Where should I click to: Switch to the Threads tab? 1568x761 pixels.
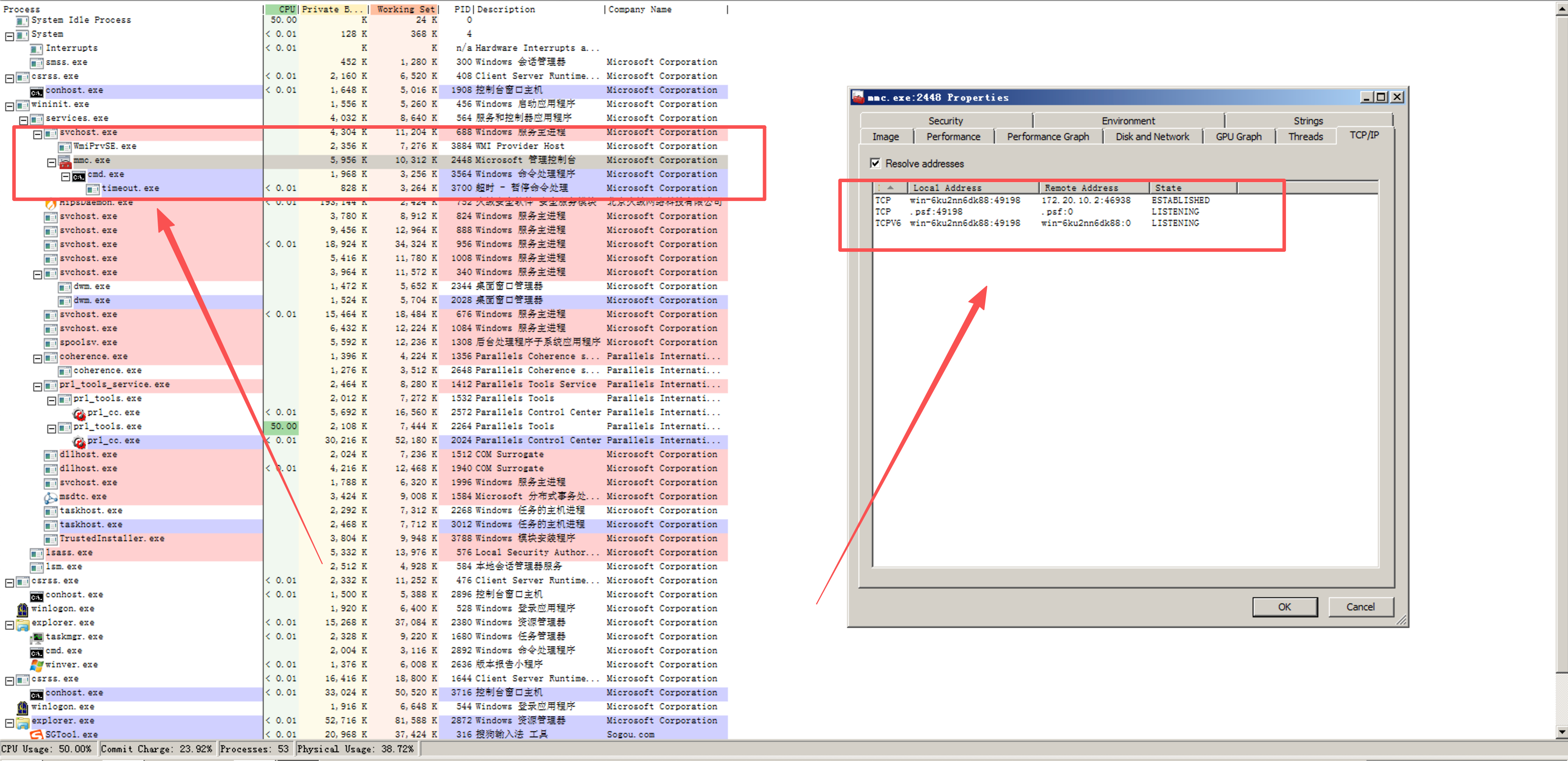(1305, 137)
